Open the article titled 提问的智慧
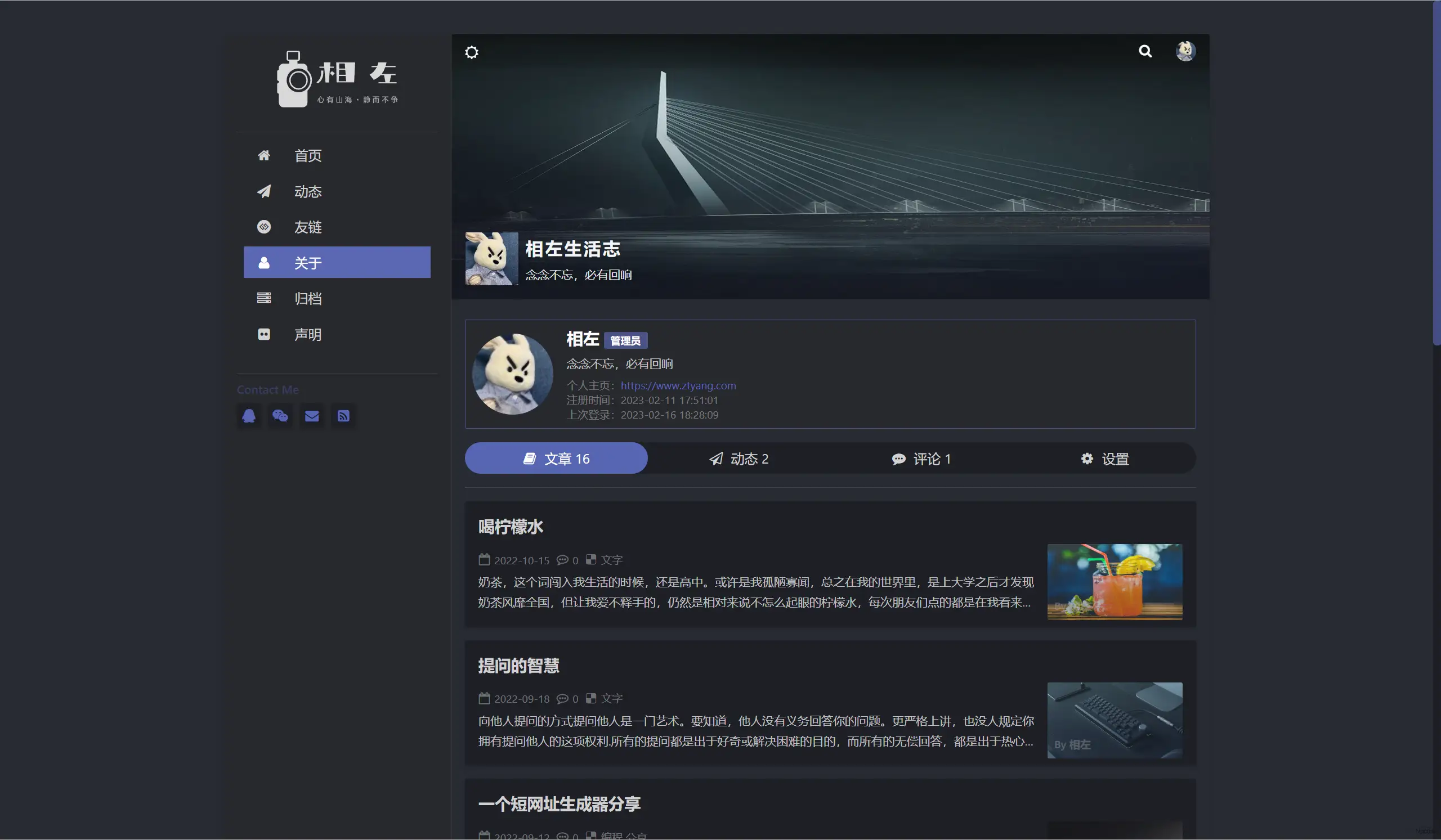The width and height of the screenshot is (1441, 840). (x=518, y=665)
